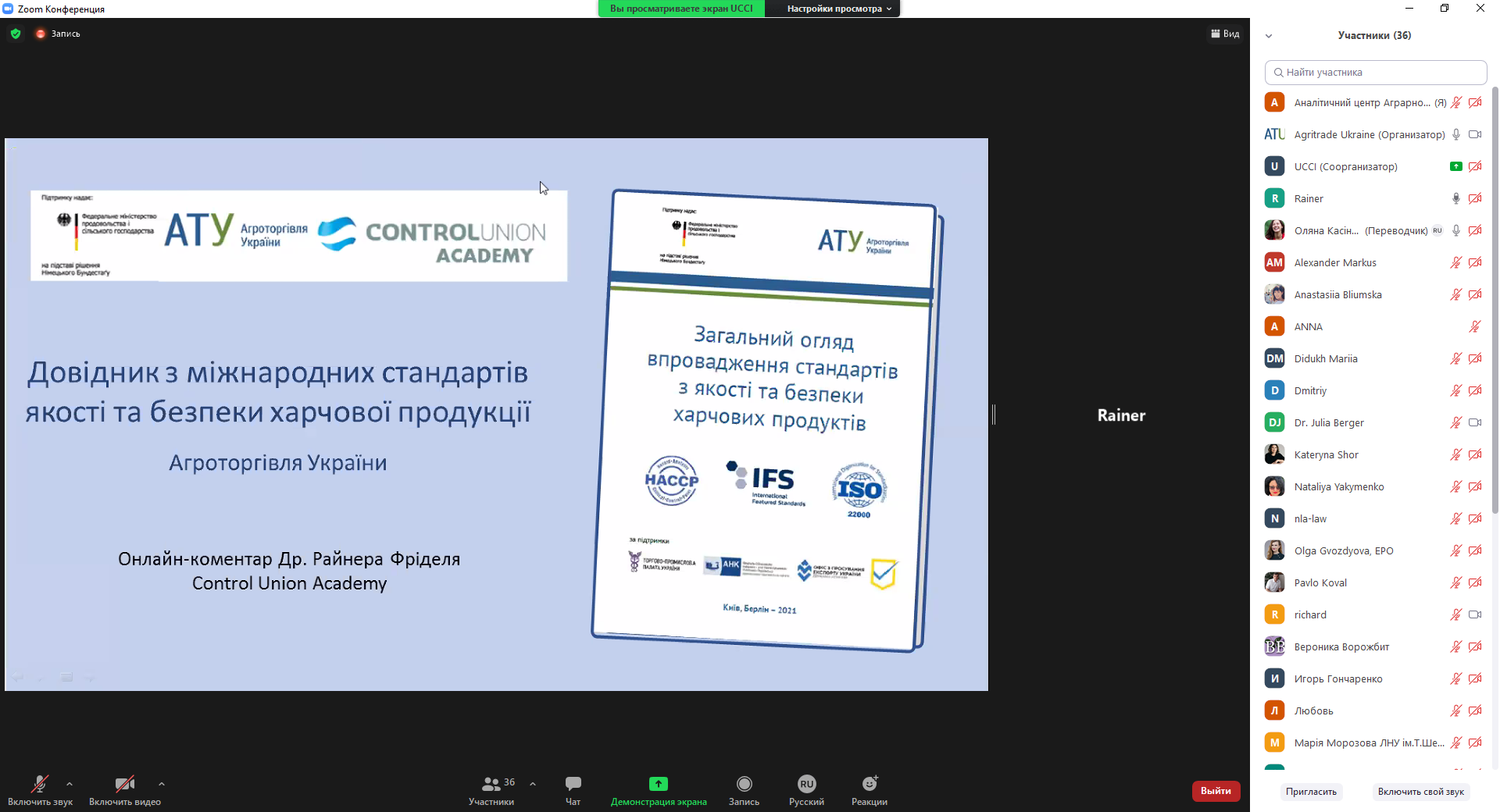The image size is (1500, 812).
Task: Click muted mic icon for Dmitriy
Action: (x=1456, y=390)
